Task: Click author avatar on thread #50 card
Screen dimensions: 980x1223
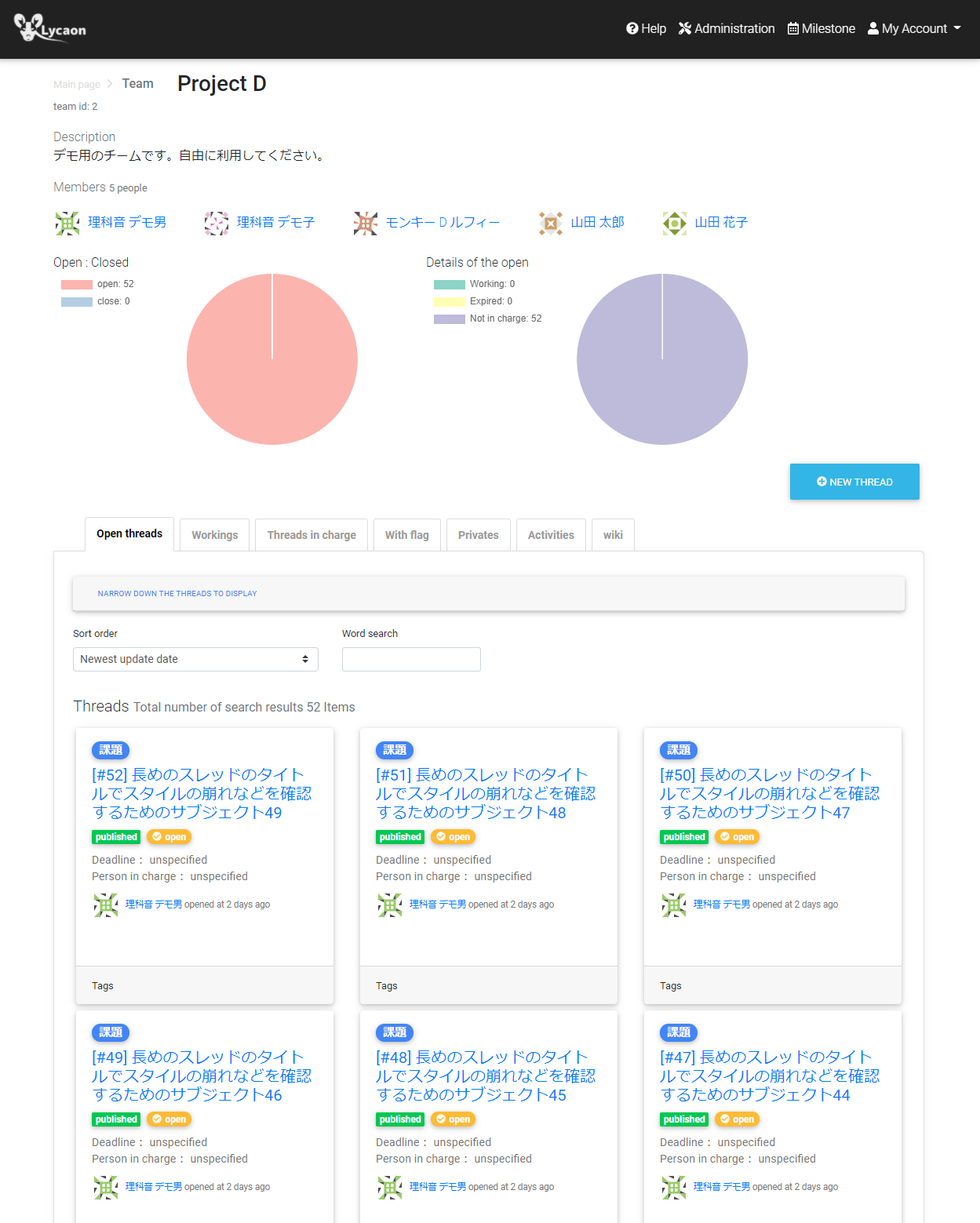Action: 674,905
